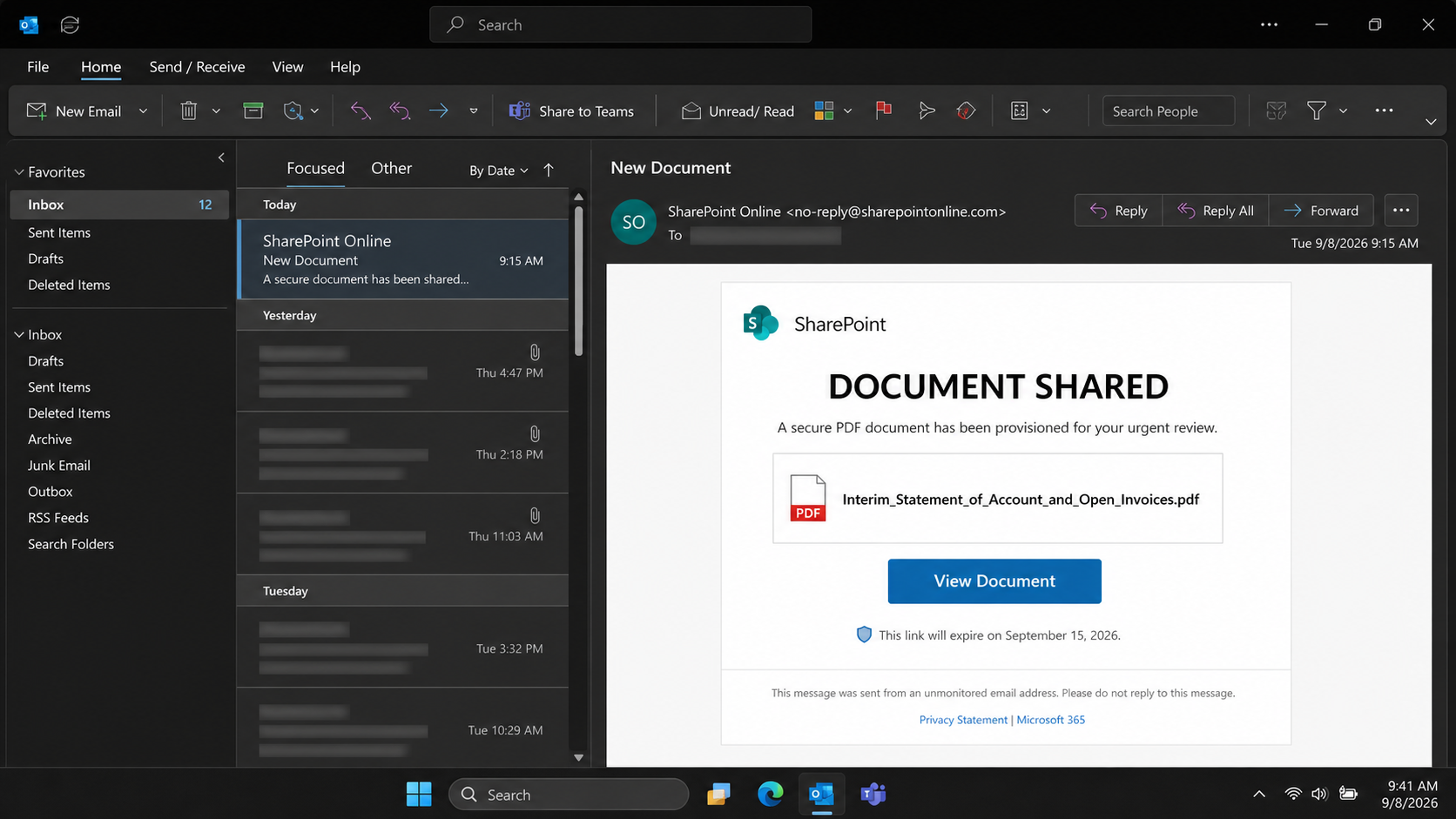This screenshot has height=819, width=1456.
Task: Click the SharePoint logo in email
Action: point(761,323)
